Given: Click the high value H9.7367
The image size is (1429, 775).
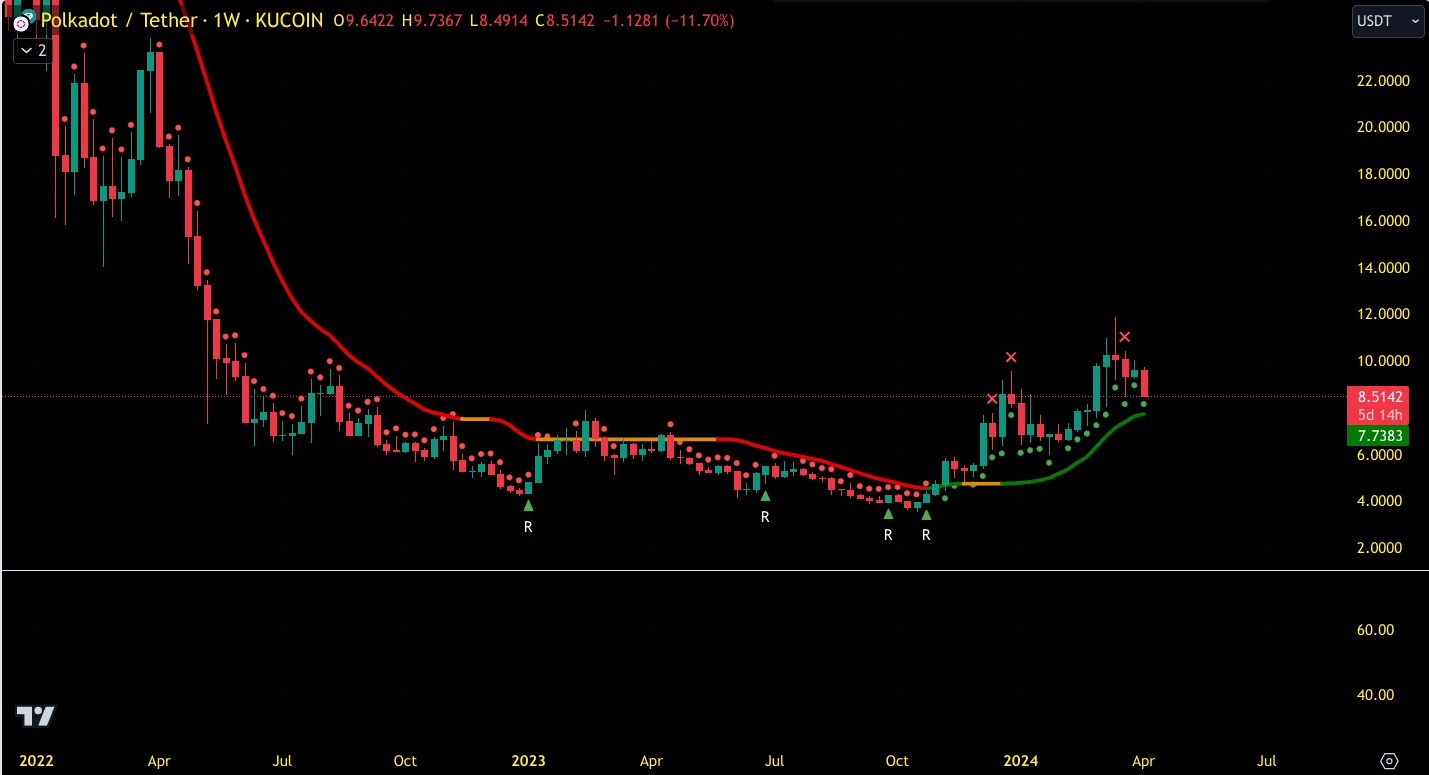Looking at the screenshot, I should click(x=431, y=20).
